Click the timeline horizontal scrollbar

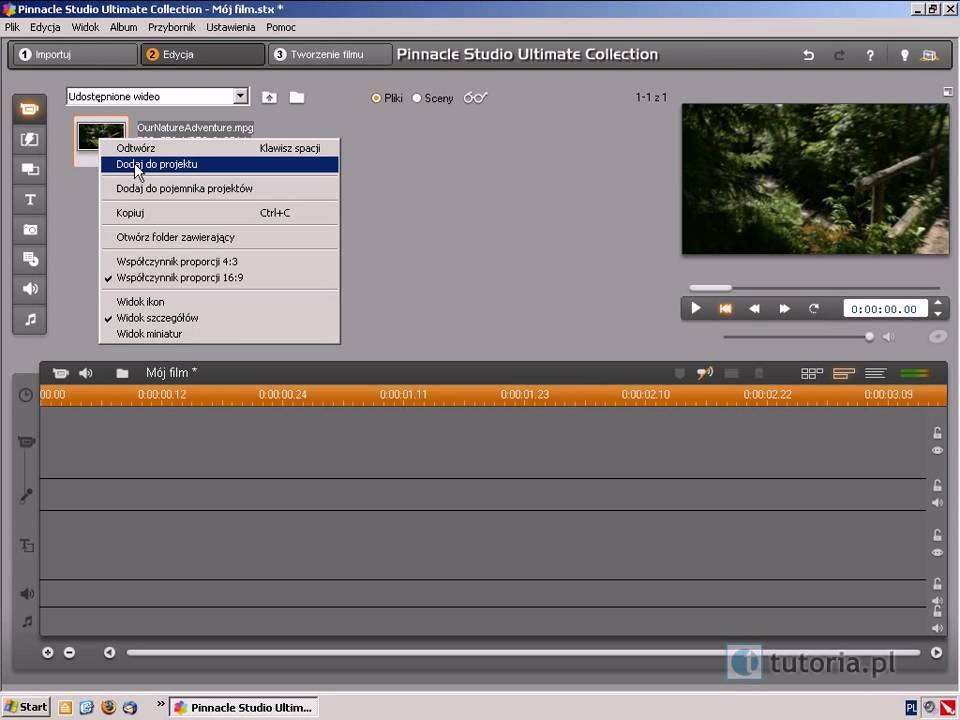(523, 653)
